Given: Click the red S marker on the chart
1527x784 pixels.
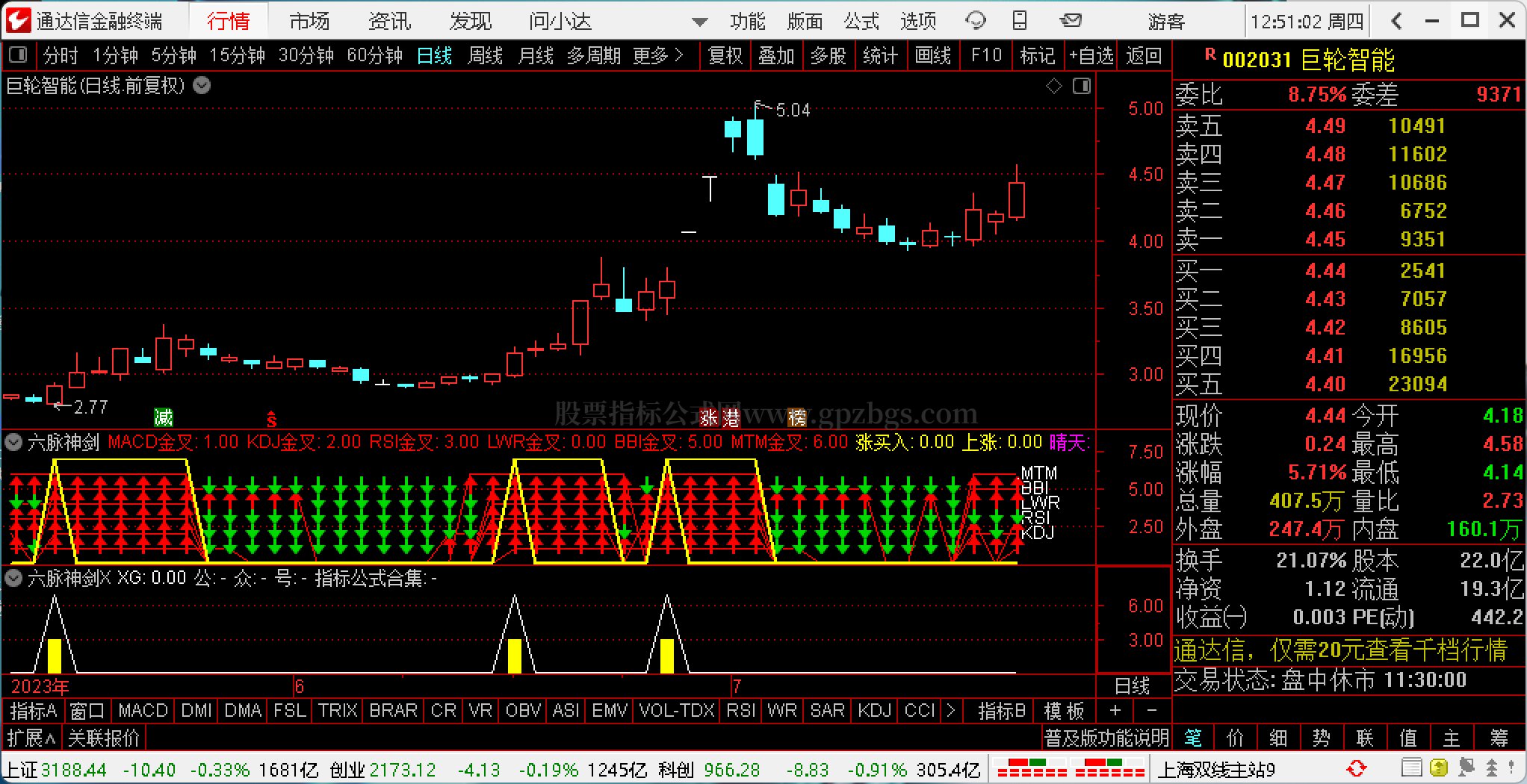Looking at the screenshot, I should [272, 418].
